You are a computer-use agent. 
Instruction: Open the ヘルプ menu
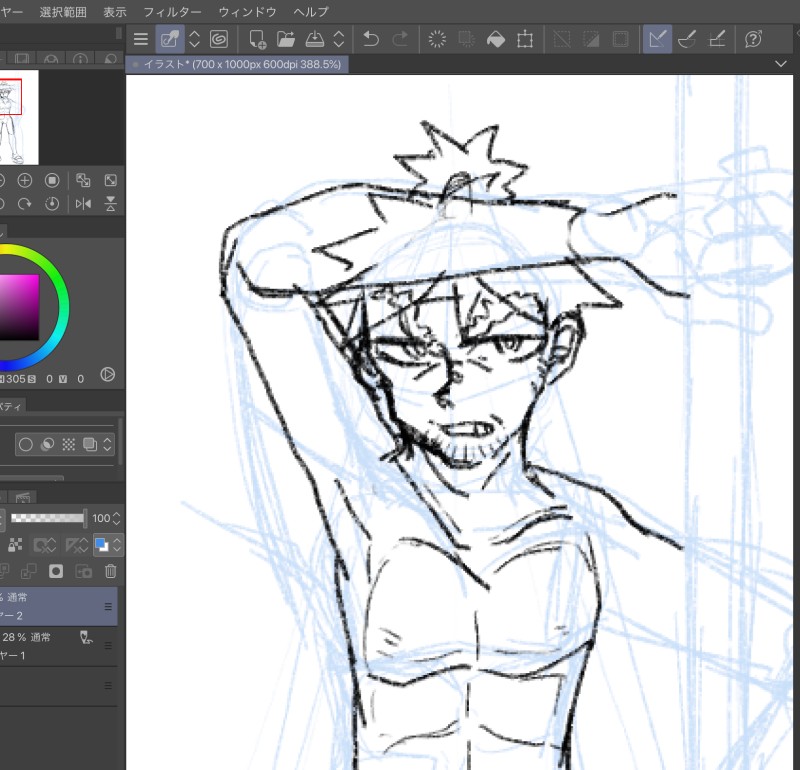click(x=311, y=11)
